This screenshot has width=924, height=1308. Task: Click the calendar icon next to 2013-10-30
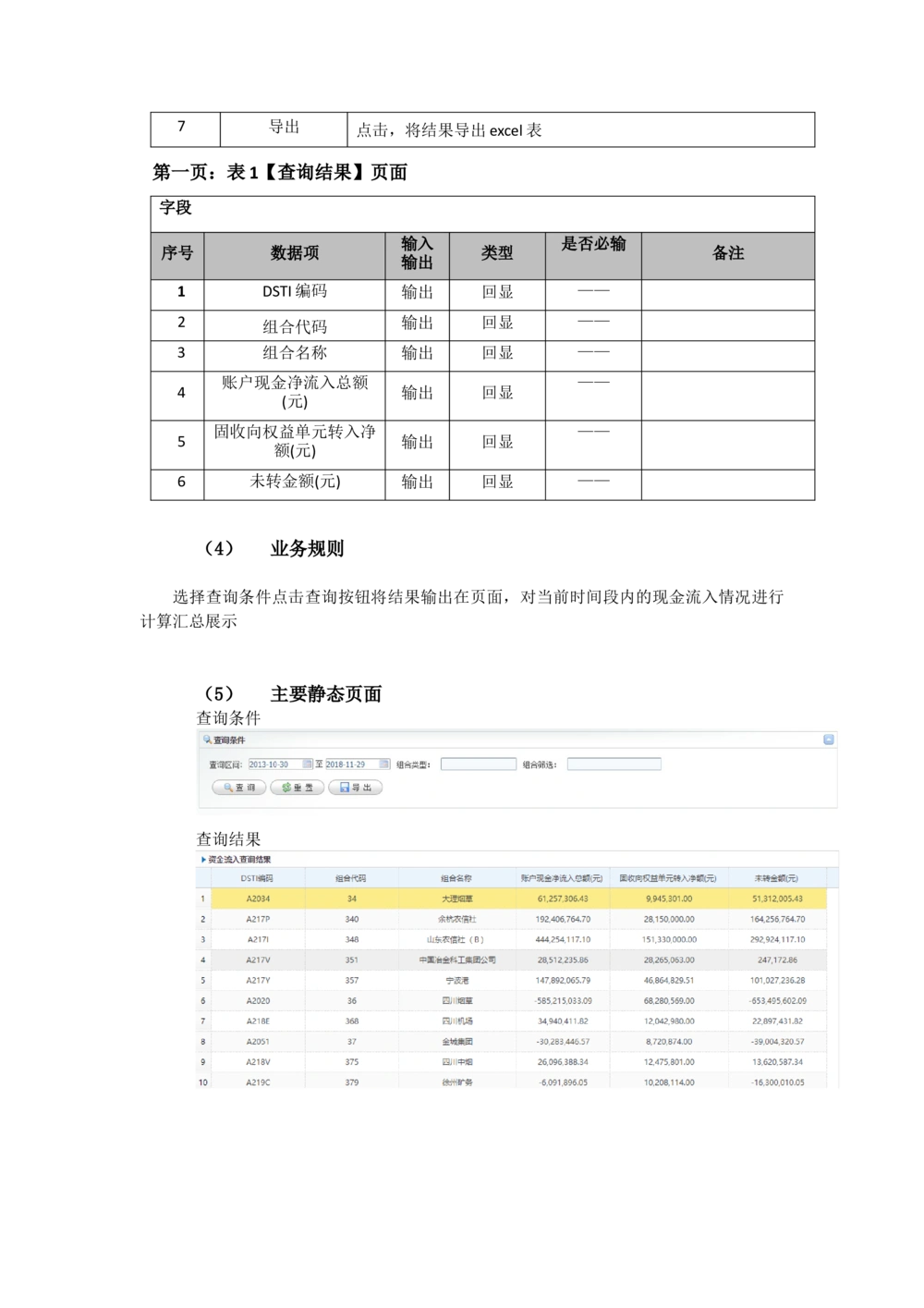(308, 764)
